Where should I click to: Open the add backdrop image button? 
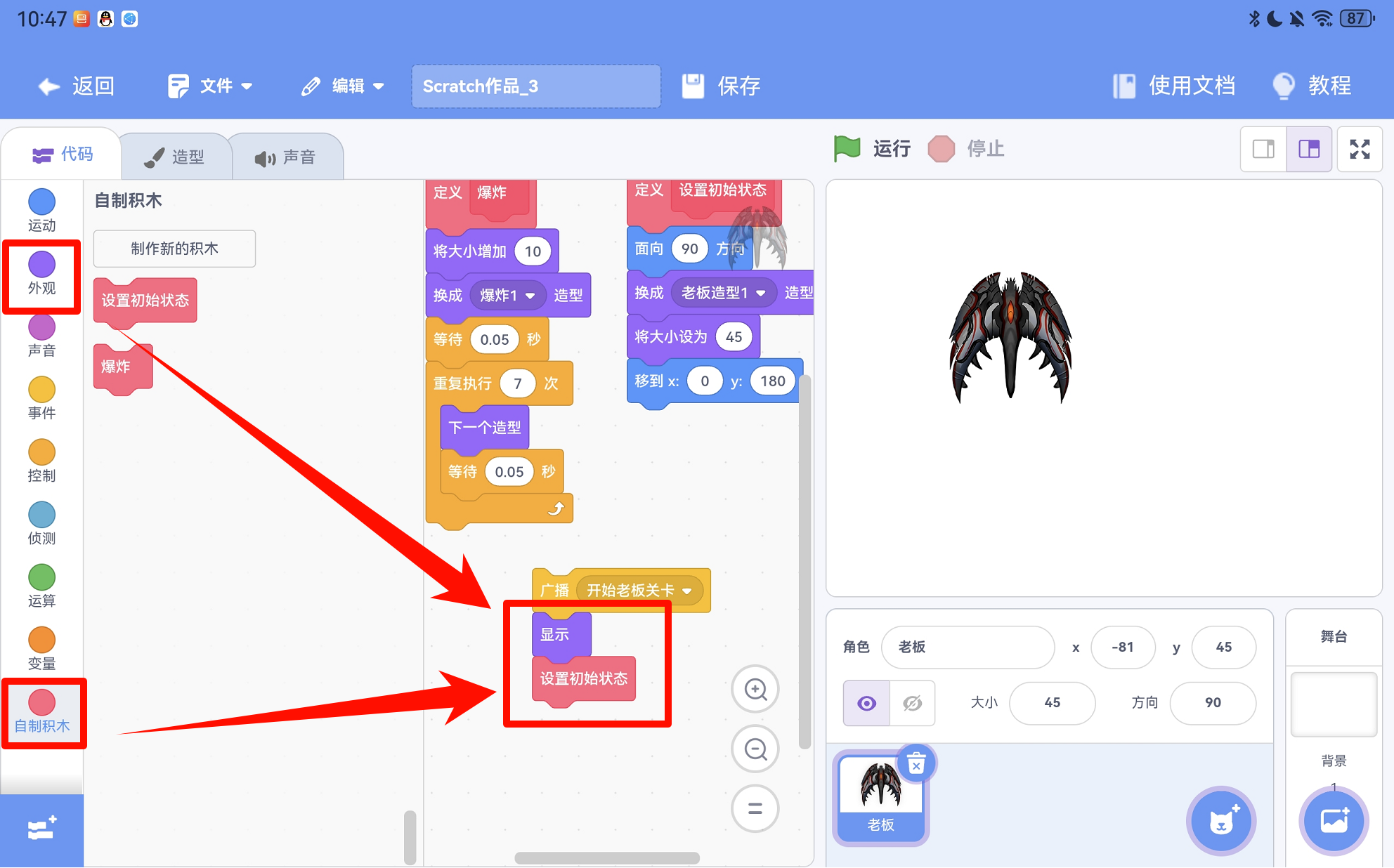tap(1333, 820)
